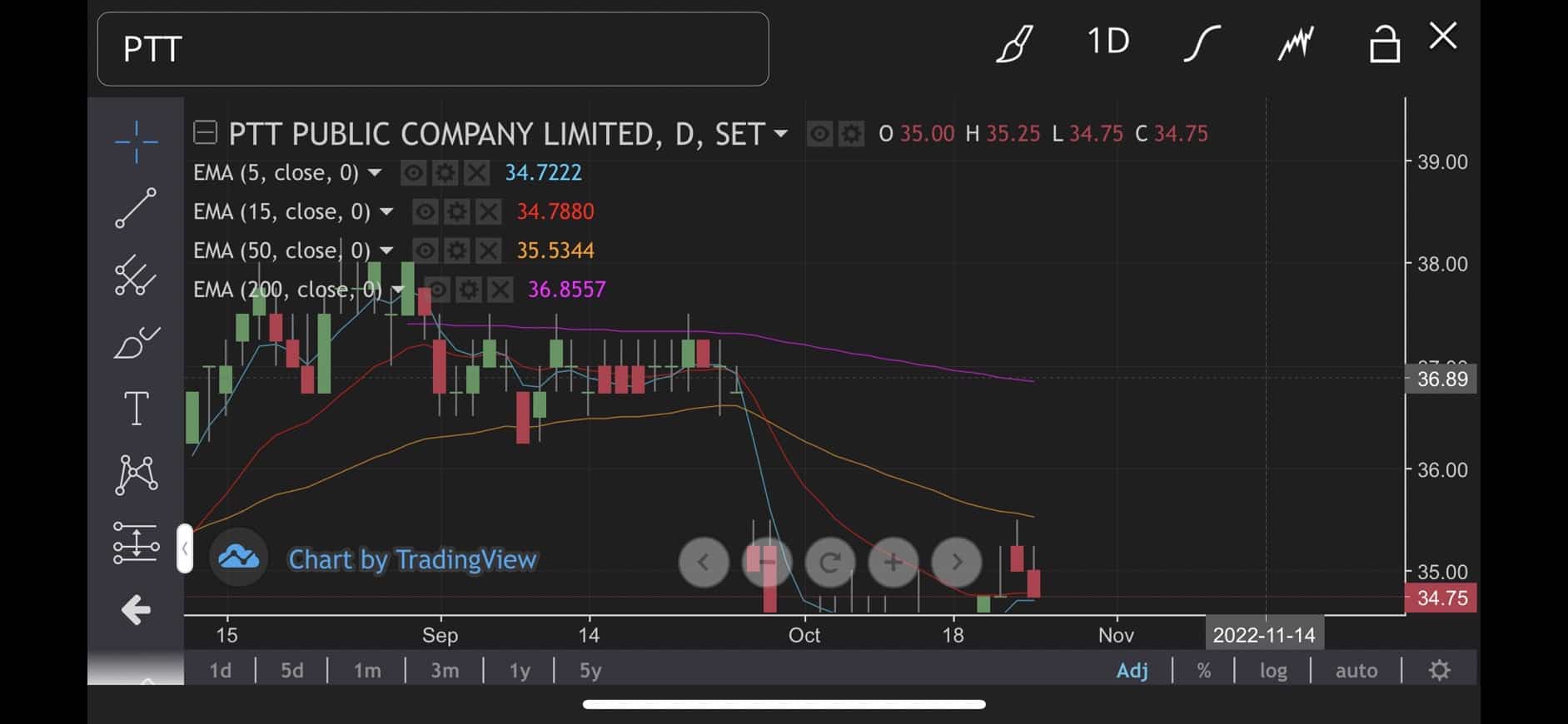1568x724 pixels.
Task: Open the drawing brush icon in top bar
Action: (x=1015, y=42)
